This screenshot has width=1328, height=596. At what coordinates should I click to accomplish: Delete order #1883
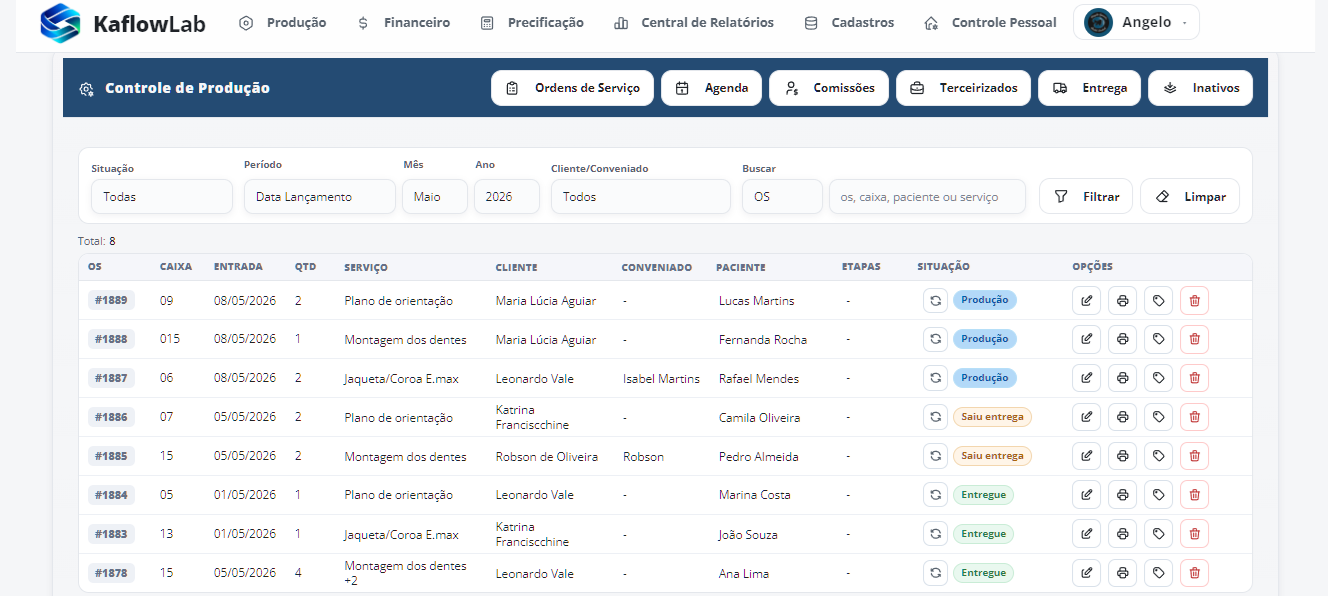click(1194, 534)
